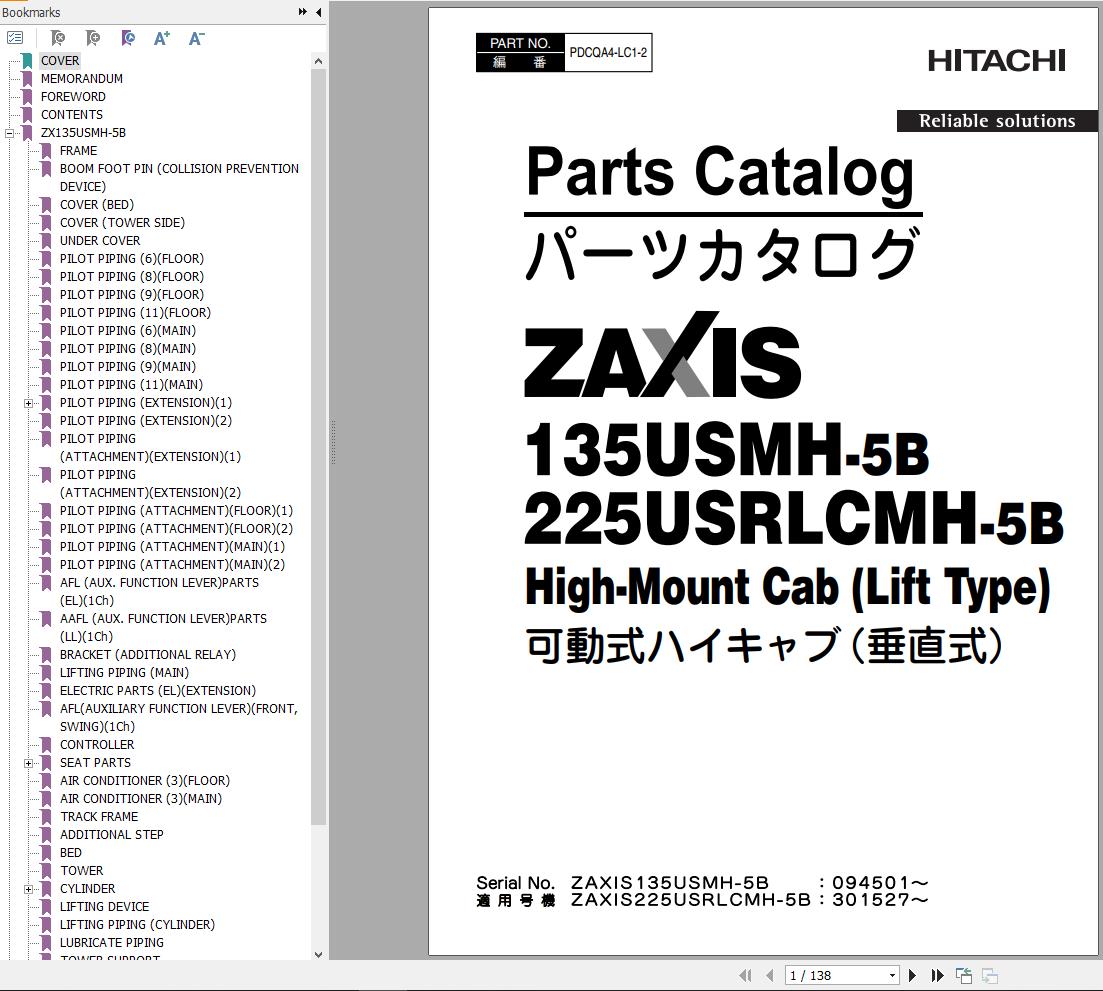The image size is (1103, 991).
Task: Jump to the last page
Action: [937, 976]
